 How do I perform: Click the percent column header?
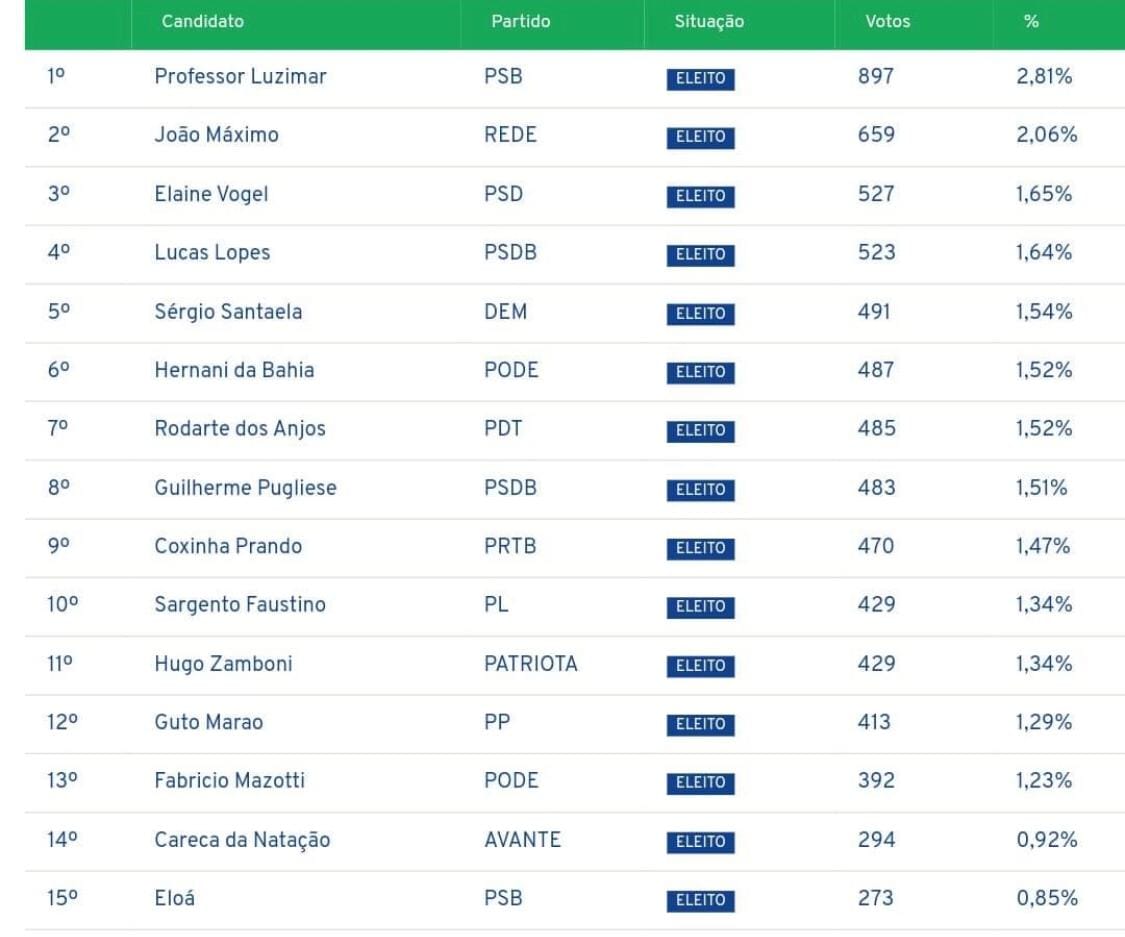pyautogui.click(x=1031, y=22)
